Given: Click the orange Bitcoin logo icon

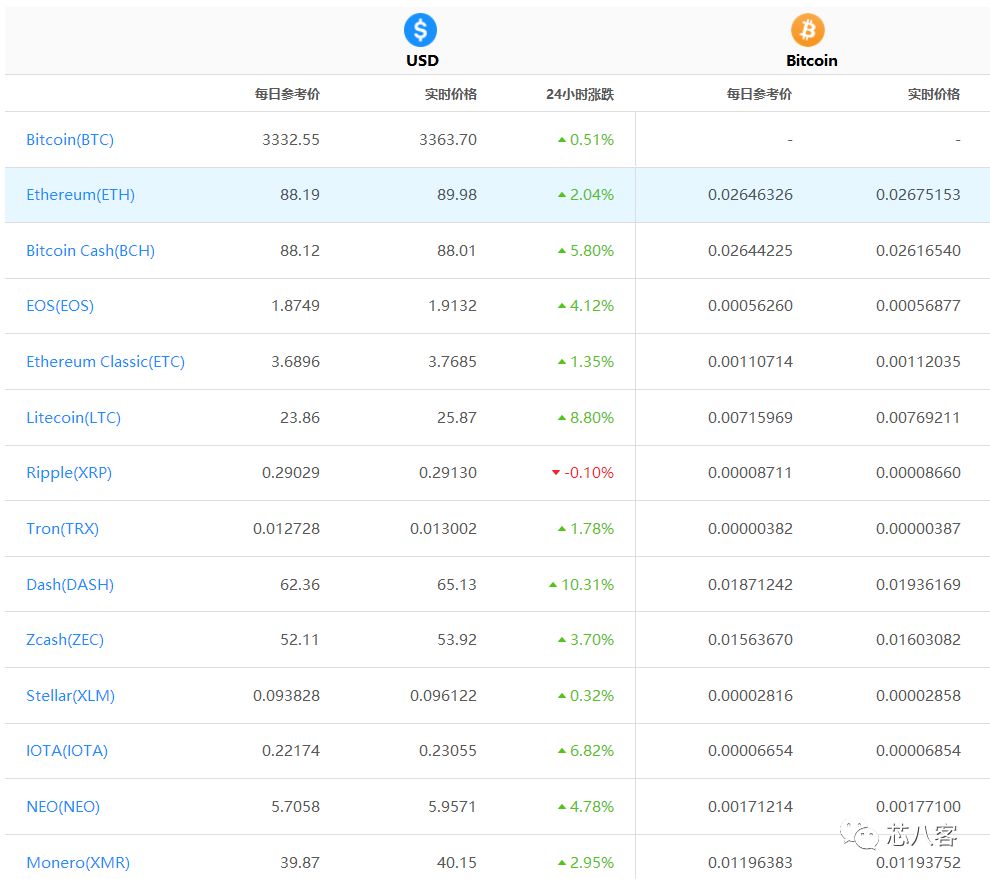Looking at the screenshot, I should [808, 30].
